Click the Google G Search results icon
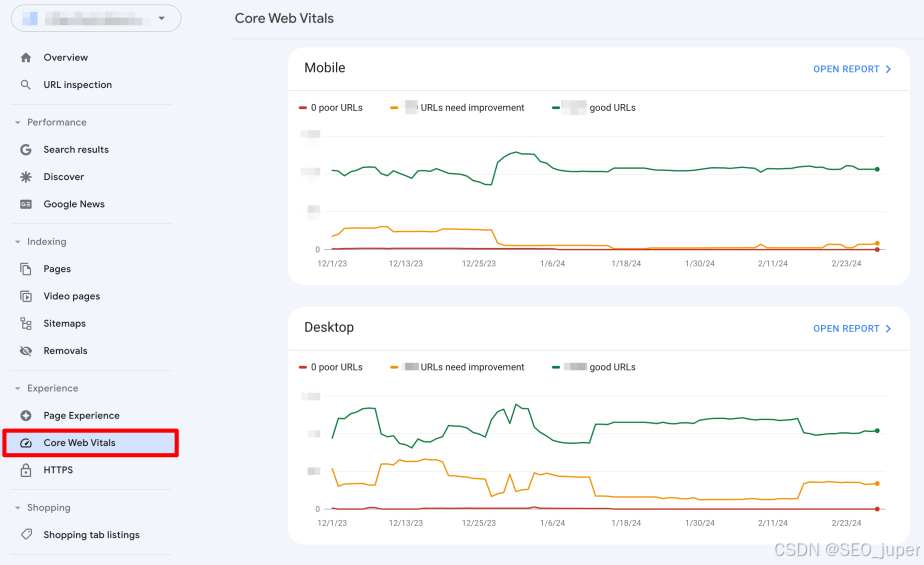The image size is (924, 565). coord(25,150)
